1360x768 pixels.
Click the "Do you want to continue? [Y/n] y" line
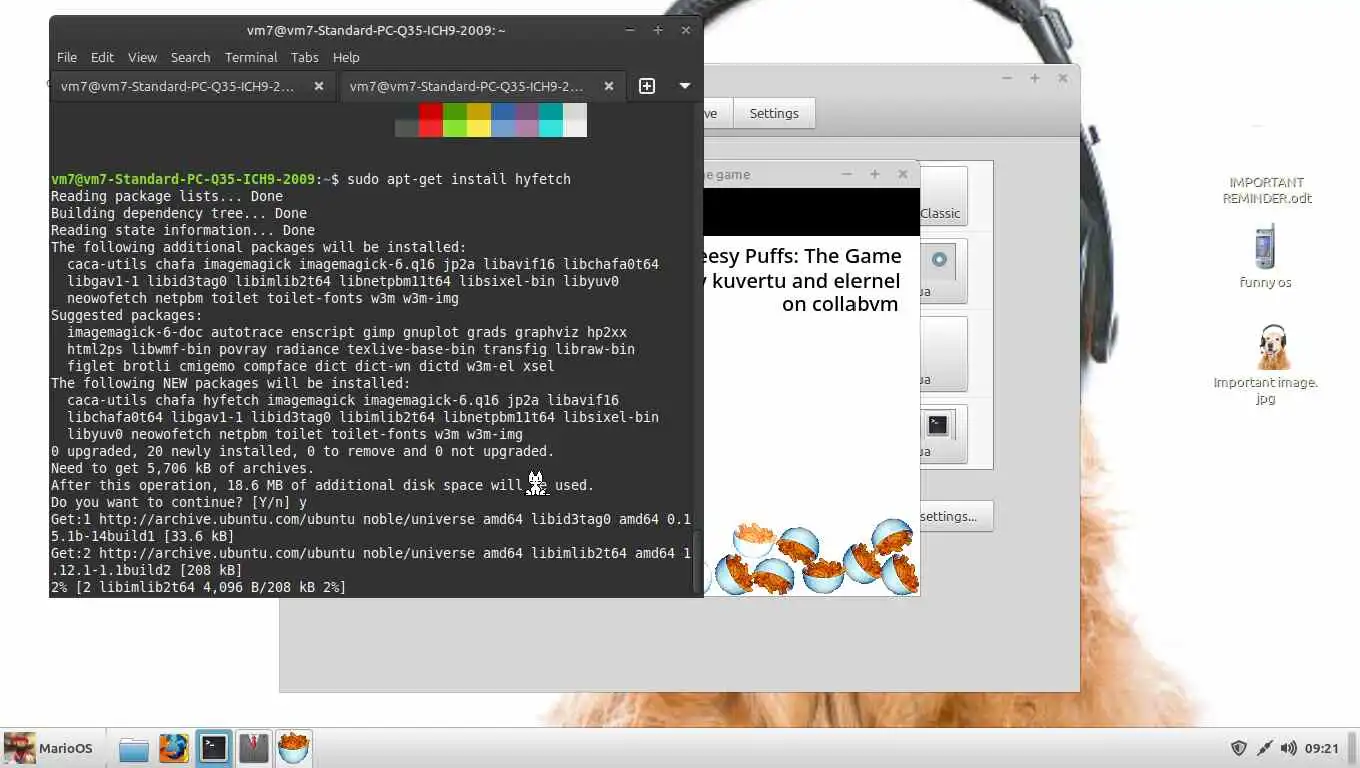179,502
